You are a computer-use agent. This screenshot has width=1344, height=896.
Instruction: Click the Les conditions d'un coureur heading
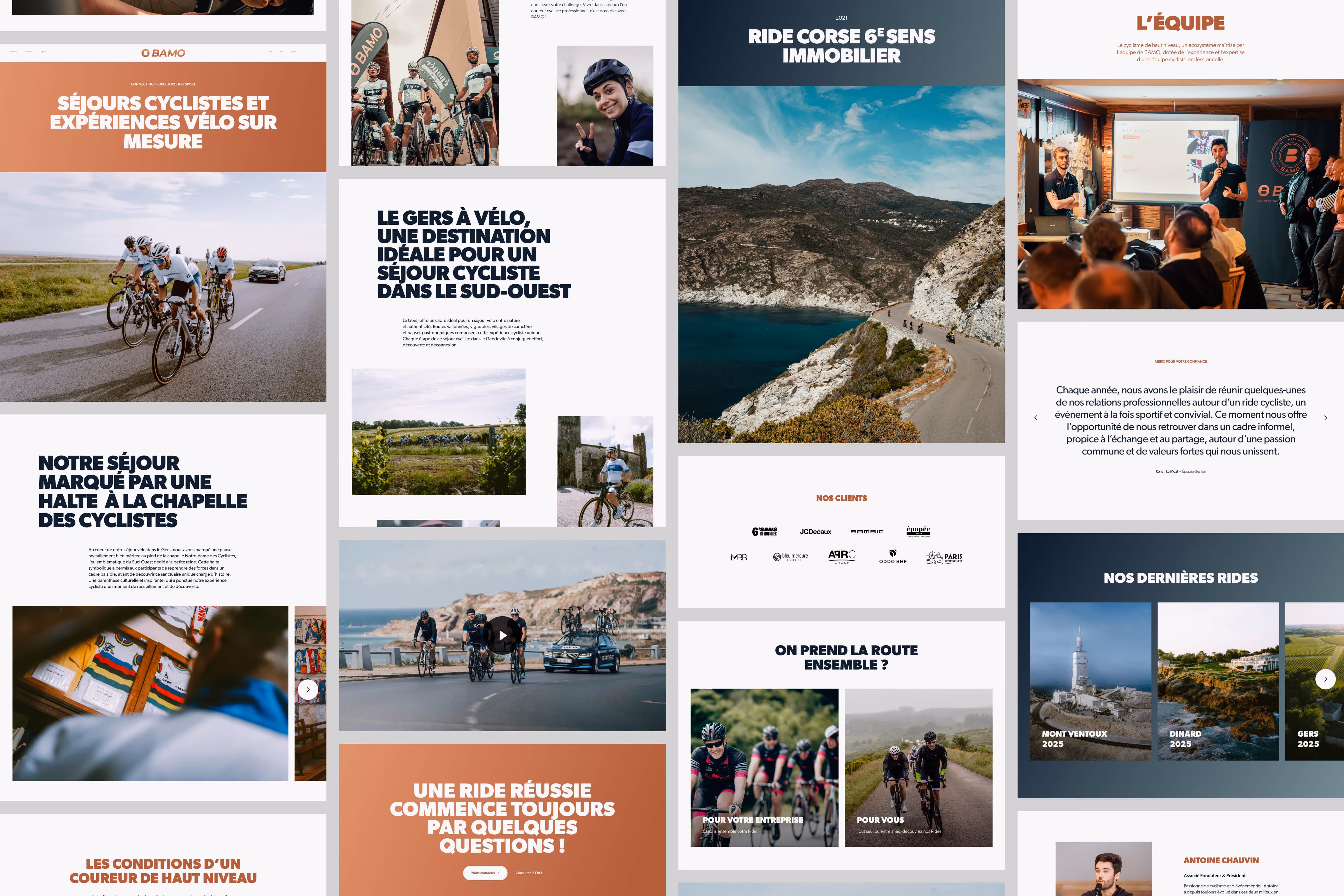coord(163,871)
